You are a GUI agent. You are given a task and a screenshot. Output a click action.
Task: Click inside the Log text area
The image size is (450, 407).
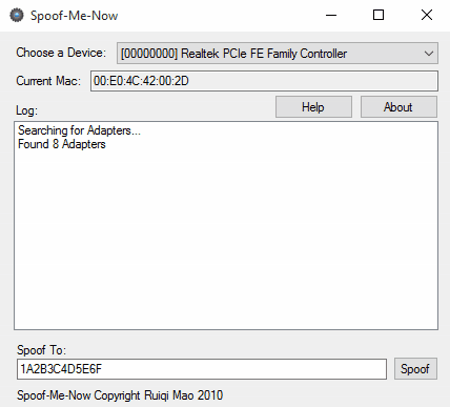tap(226, 226)
